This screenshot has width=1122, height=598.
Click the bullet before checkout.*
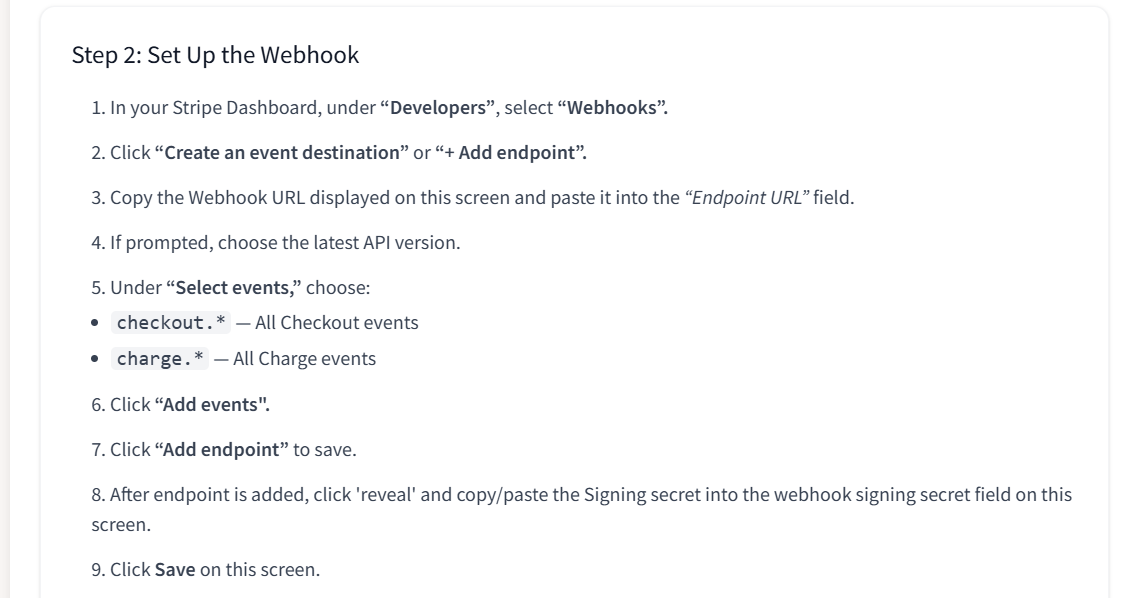95,323
